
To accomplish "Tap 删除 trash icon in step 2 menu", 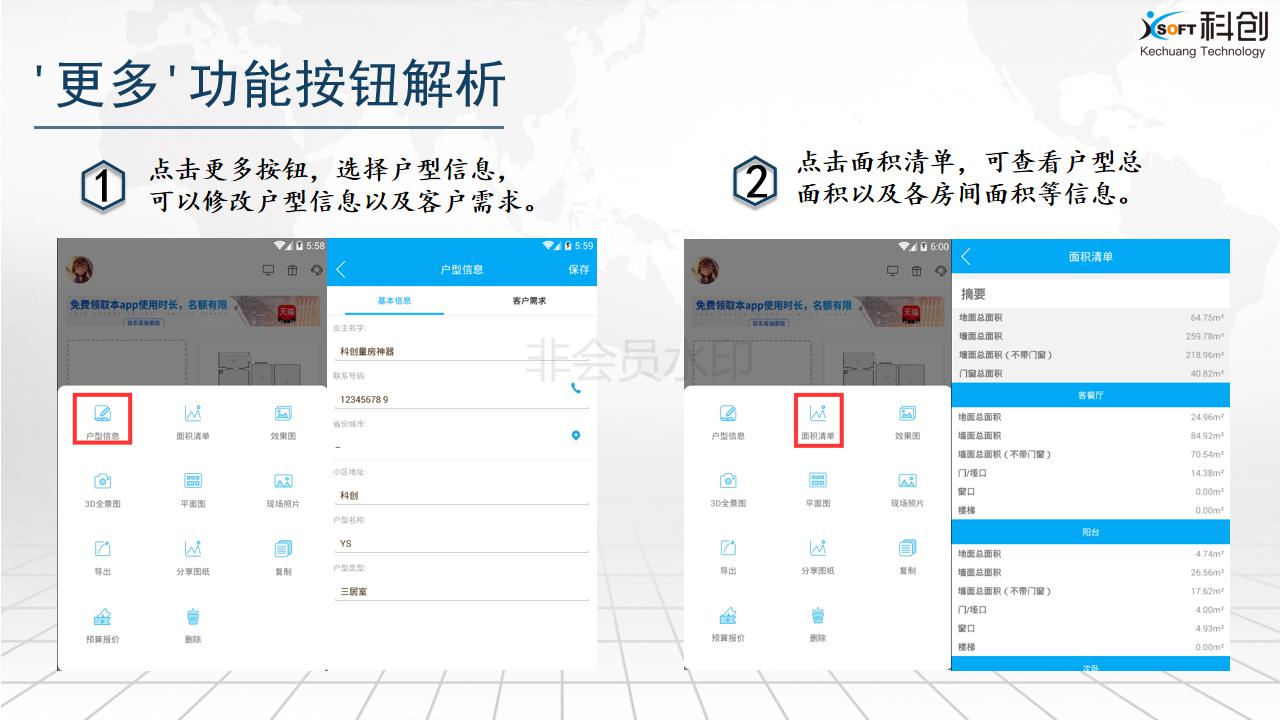I will tap(818, 615).
